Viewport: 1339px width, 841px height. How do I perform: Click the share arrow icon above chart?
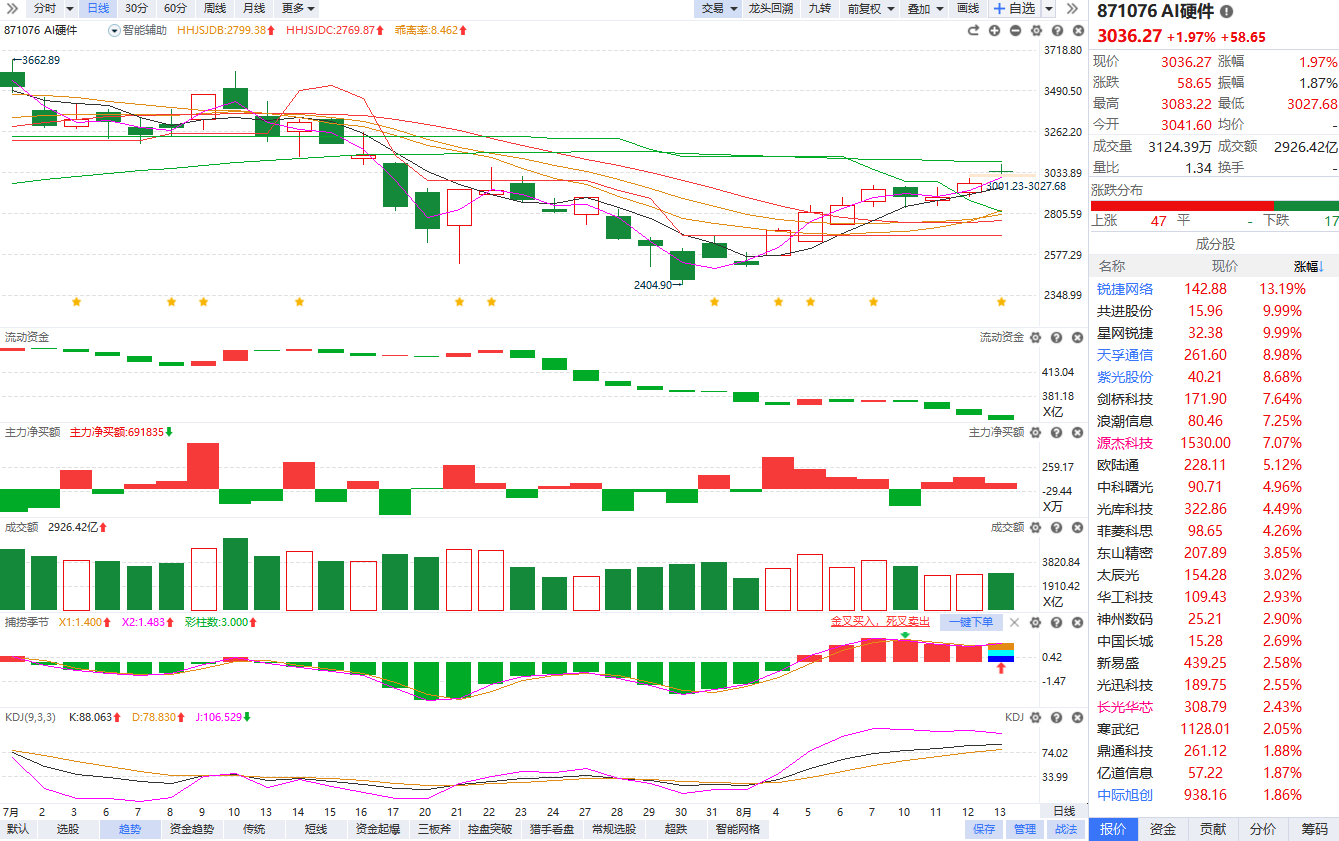tap(973, 30)
